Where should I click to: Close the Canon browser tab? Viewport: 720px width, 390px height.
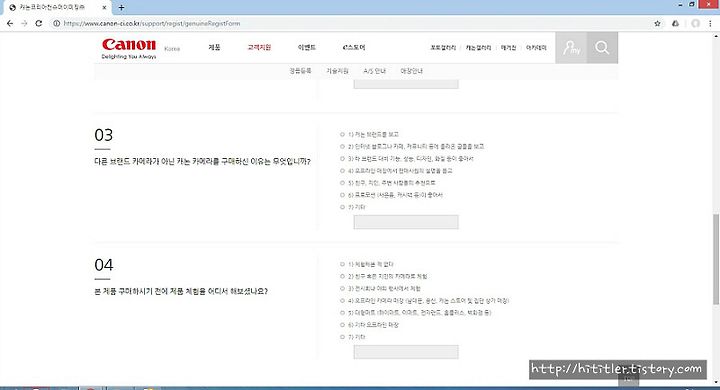[x=104, y=7]
